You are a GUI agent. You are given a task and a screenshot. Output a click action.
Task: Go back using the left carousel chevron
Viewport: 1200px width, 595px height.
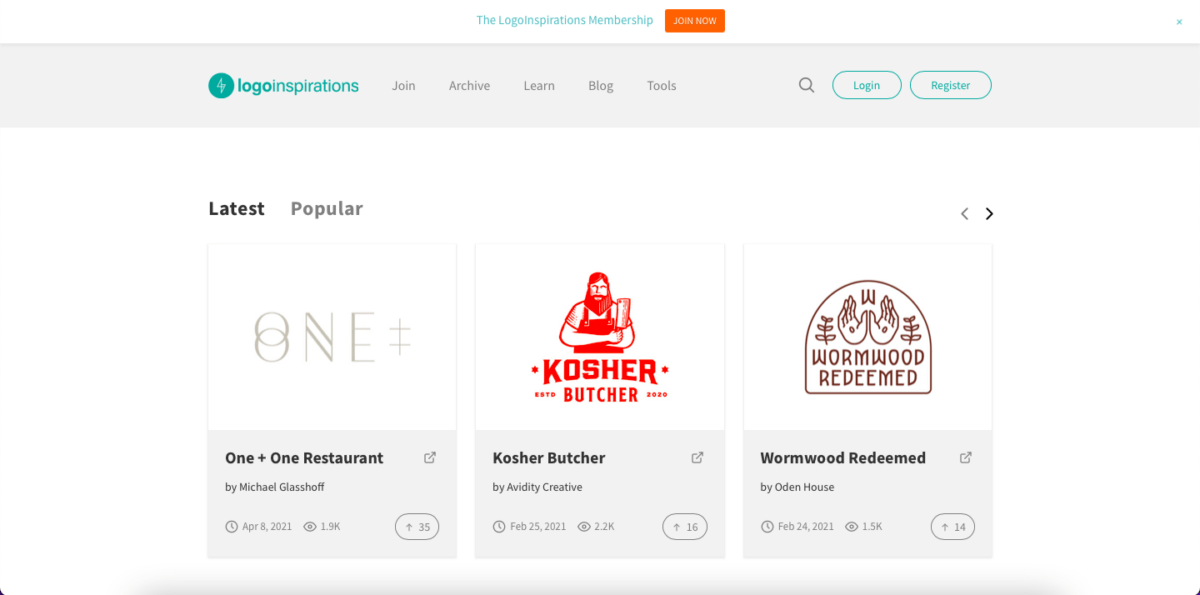[964, 213]
